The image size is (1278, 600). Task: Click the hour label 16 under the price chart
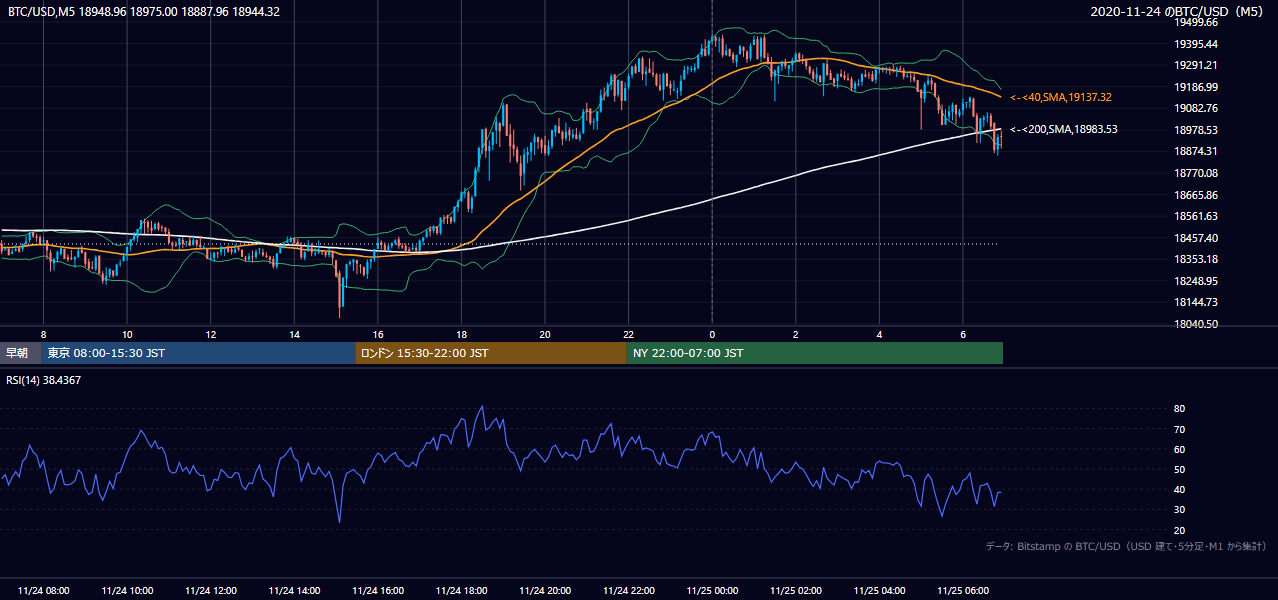point(377,334)
